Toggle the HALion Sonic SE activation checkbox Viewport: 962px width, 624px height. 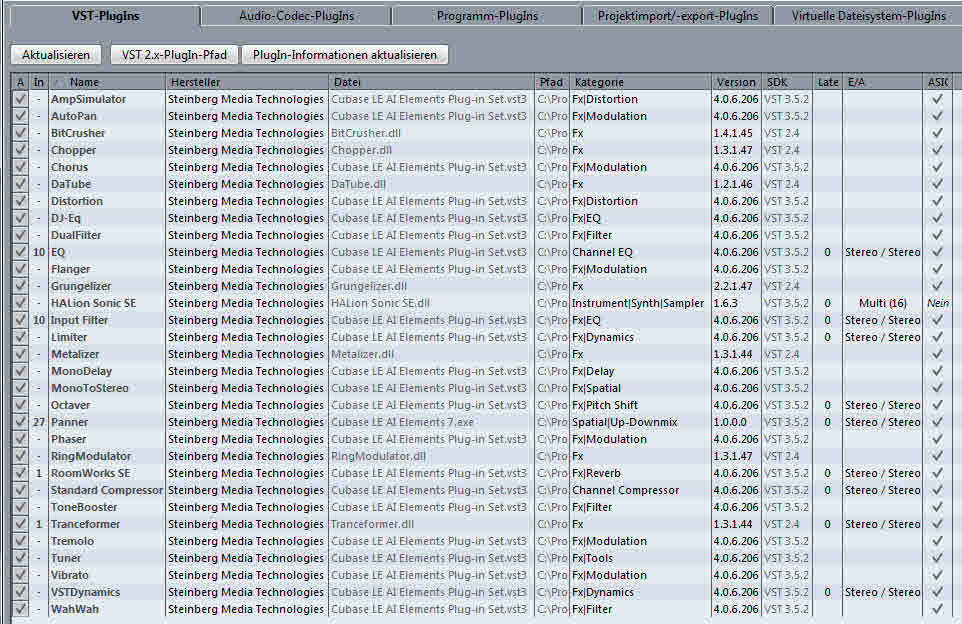coord(20,303)
